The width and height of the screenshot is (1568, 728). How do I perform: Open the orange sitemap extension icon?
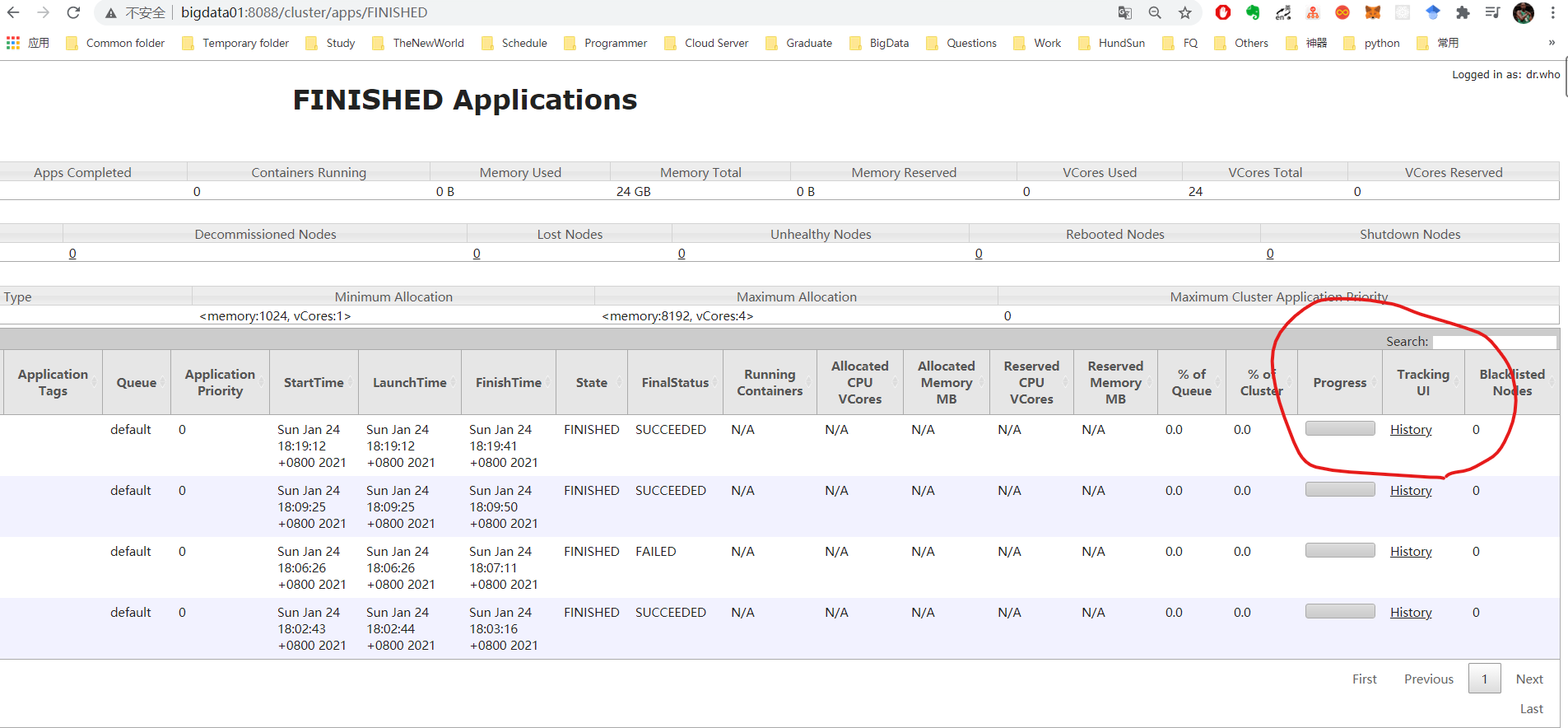[1313, 12]
